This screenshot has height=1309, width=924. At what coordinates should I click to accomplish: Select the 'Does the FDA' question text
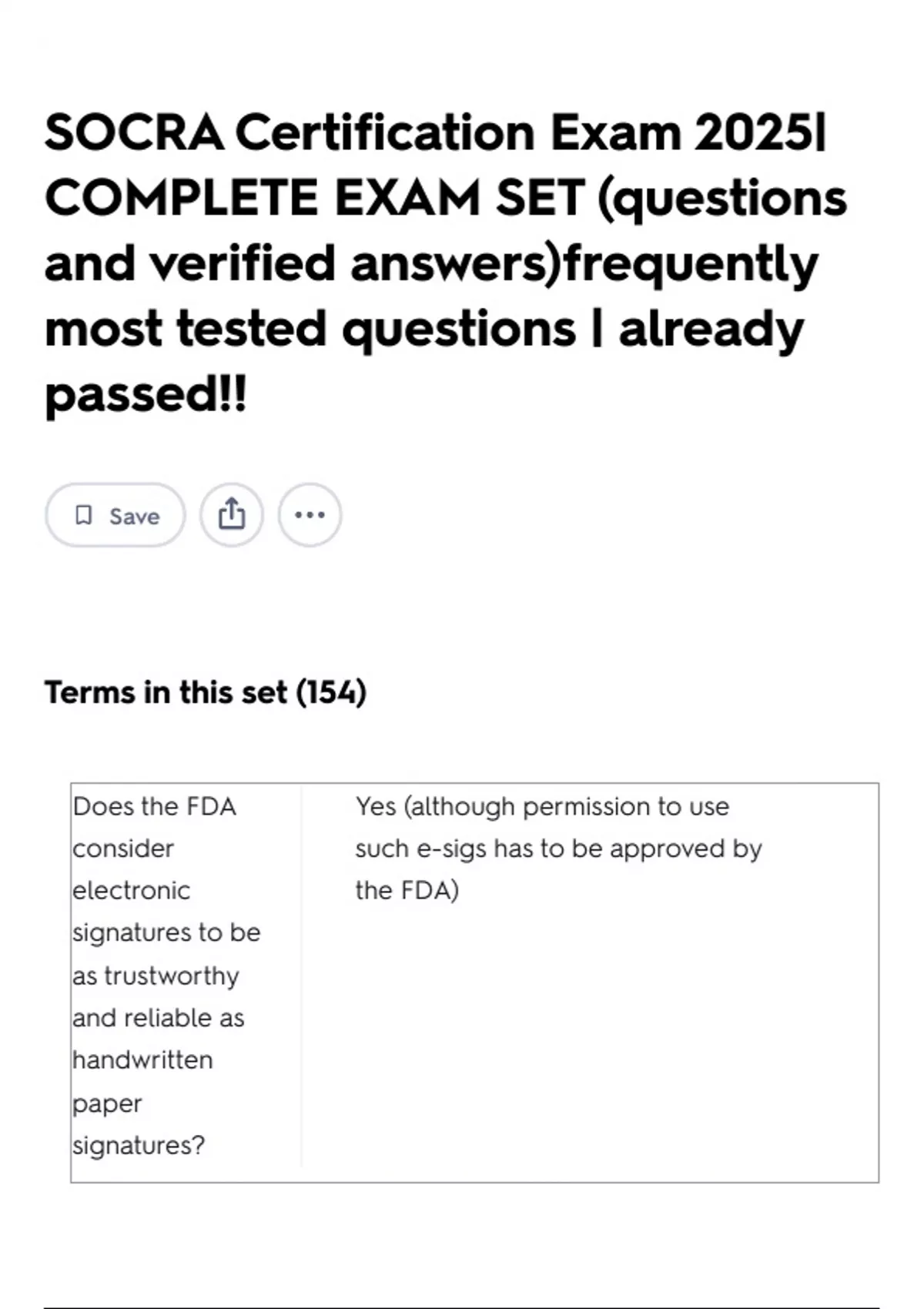(155, 806)
